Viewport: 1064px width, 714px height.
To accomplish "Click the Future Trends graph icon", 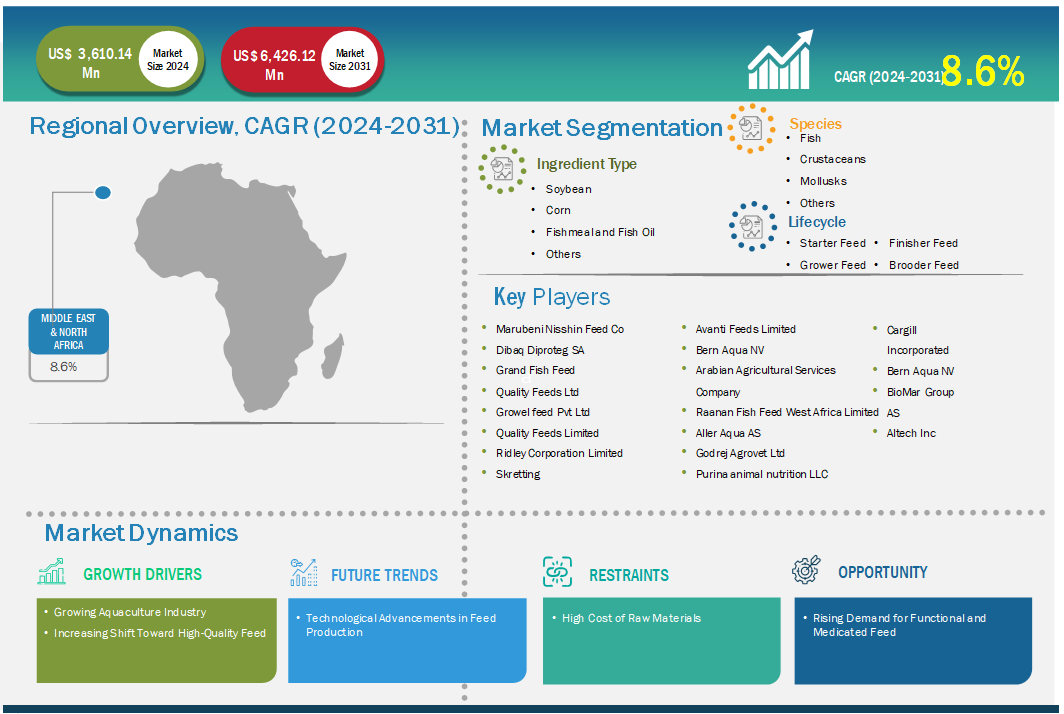I will coord(303,572).
